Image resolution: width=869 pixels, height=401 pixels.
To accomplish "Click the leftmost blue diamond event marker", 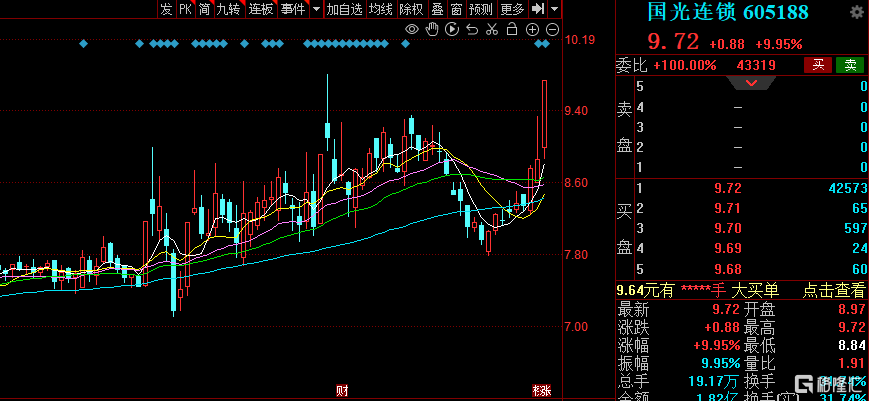I will pos(84,43).
